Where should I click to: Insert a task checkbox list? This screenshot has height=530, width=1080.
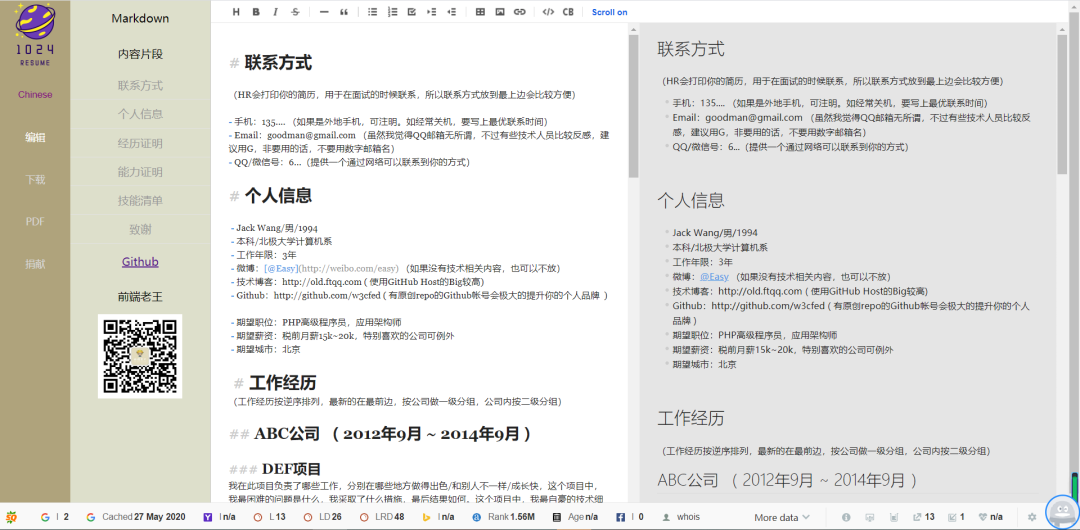pos(412,12)
